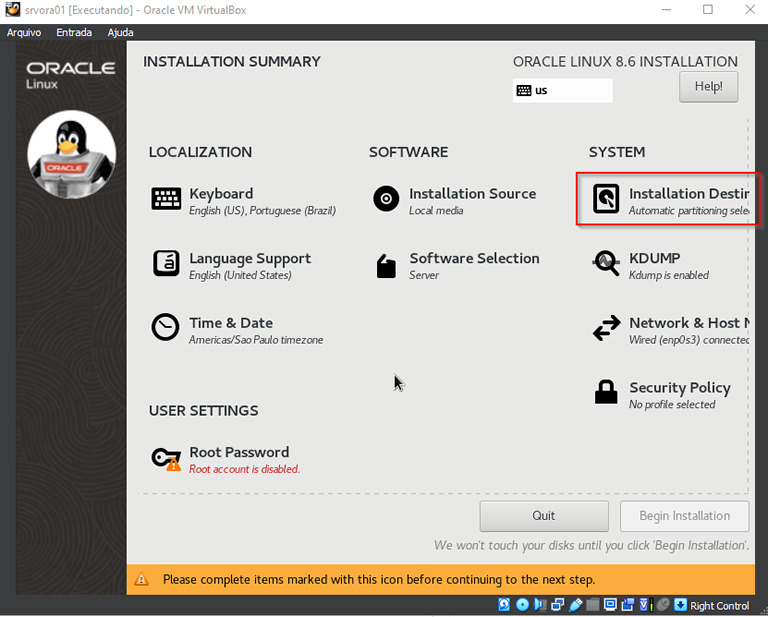
Task: Click 'Local media' text
Action: coord(436,211)
